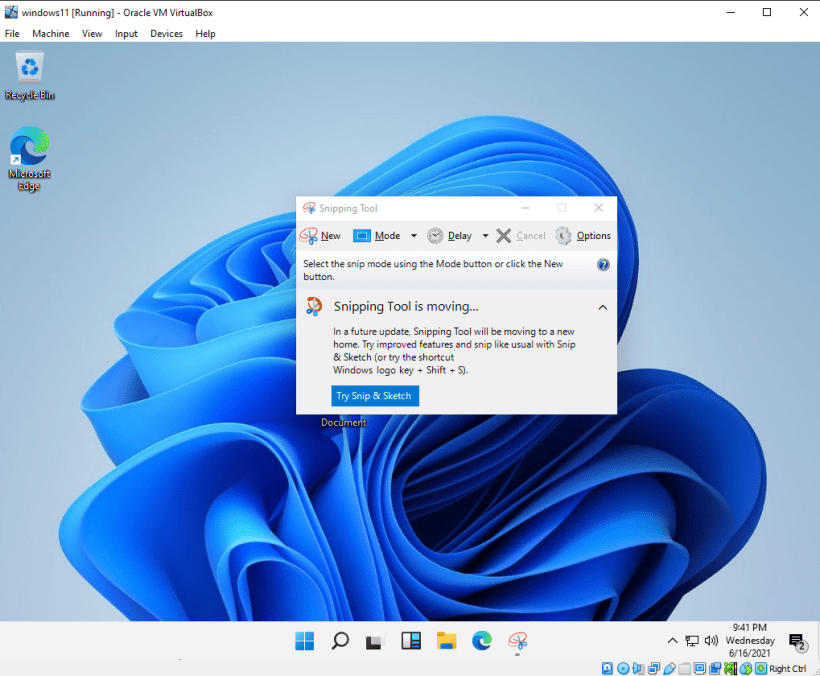Open the Machine menu
The image size is (820, 676).
(51, 33)
